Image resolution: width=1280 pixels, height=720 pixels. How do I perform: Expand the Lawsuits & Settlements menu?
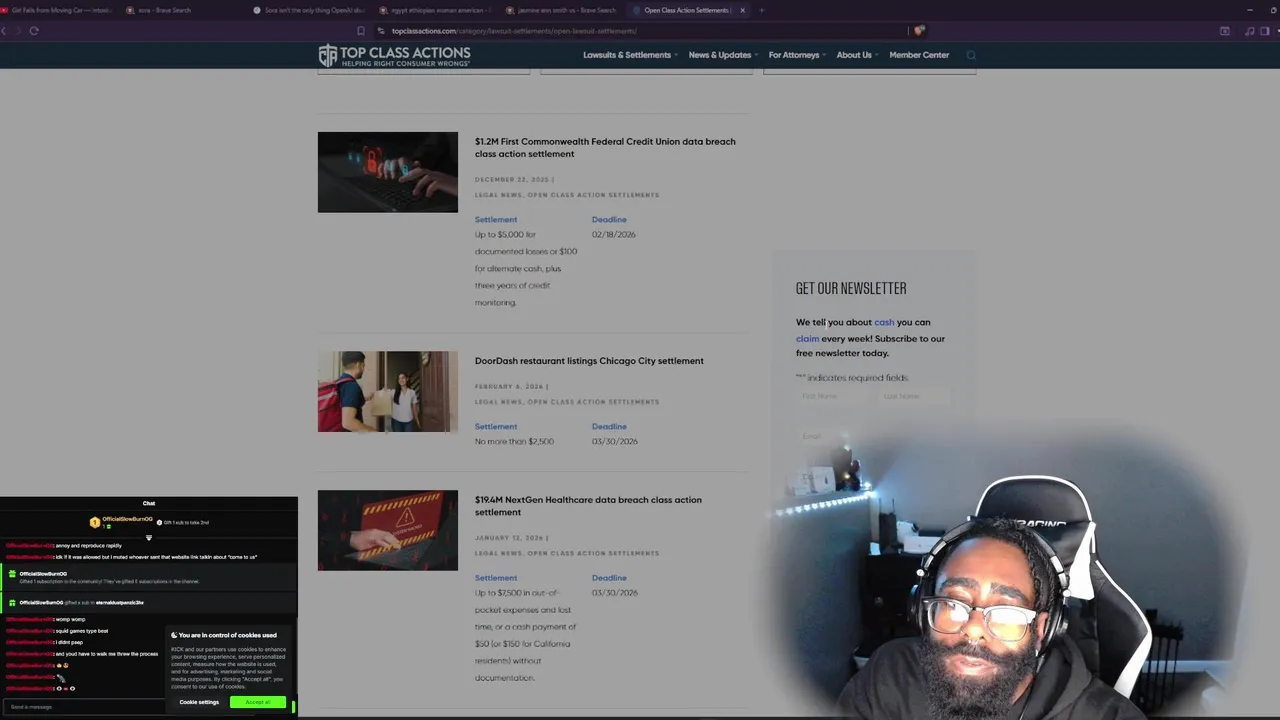point(630,55)
